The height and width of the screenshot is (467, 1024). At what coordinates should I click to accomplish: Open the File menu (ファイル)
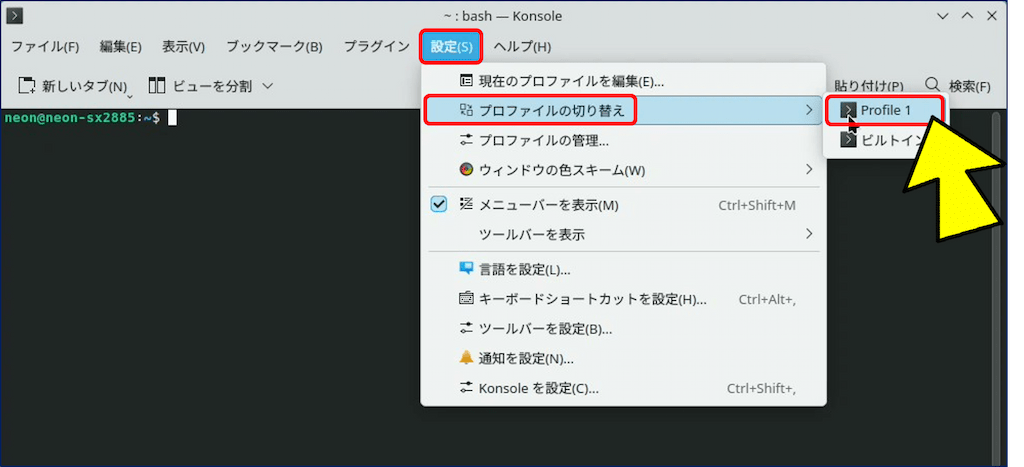click(45, 47)
